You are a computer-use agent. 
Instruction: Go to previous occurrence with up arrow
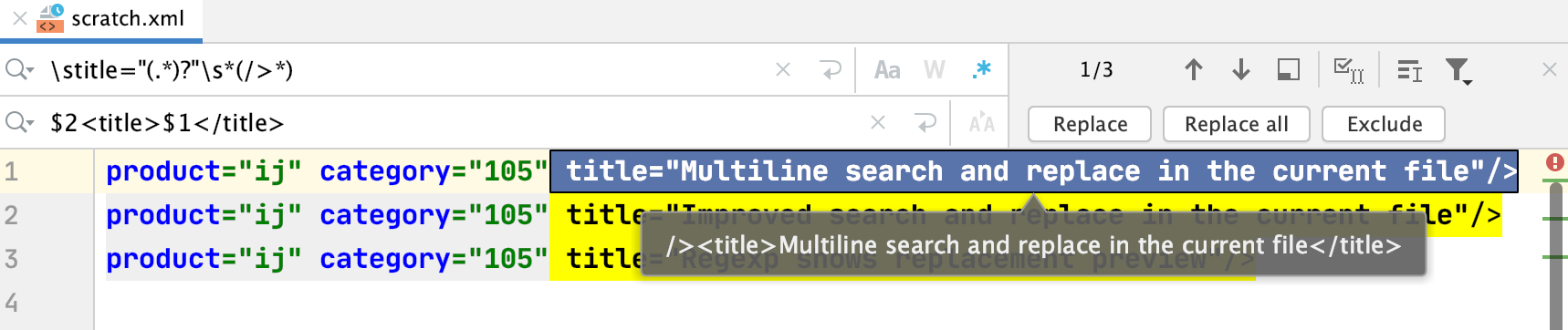[x=1193, y=69]
